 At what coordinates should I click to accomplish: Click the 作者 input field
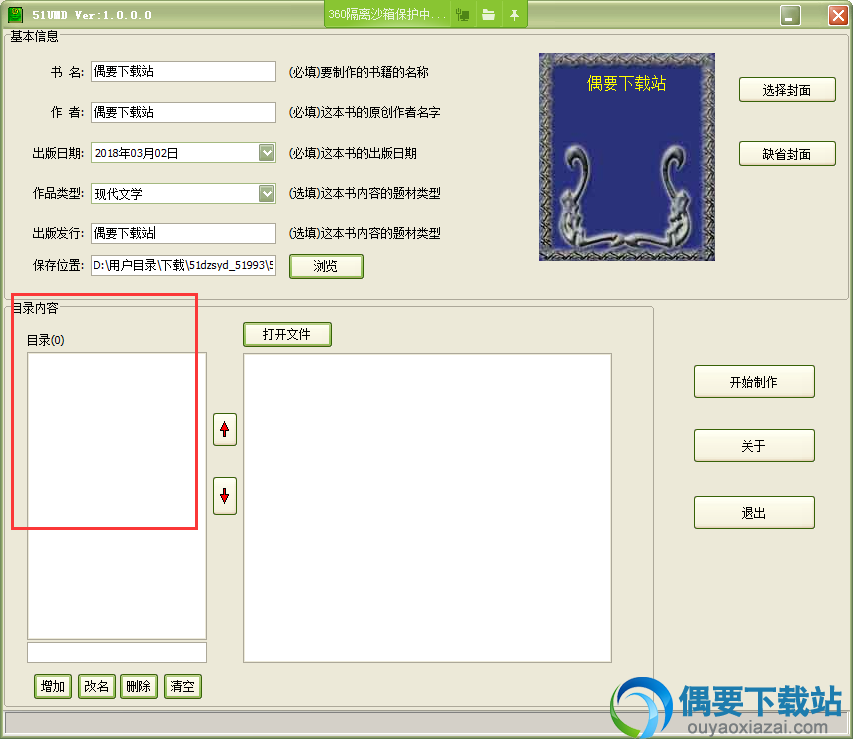coord(183,112)
